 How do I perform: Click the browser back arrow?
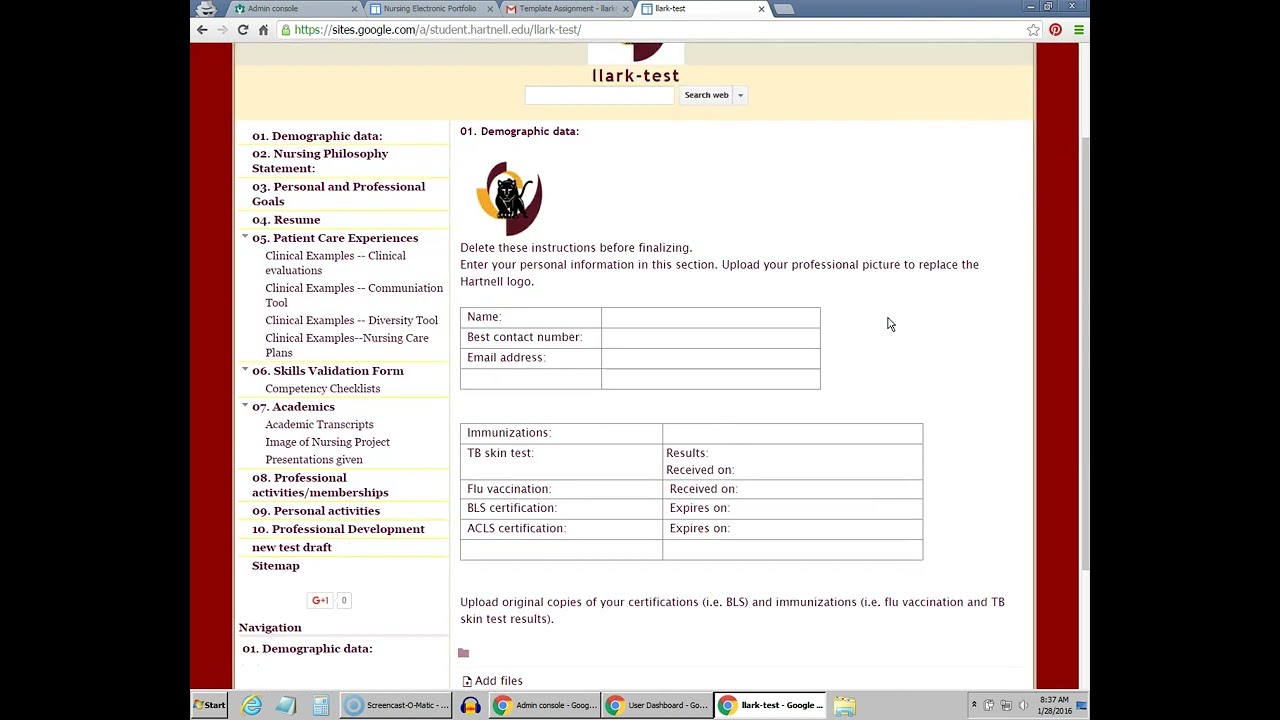[202, 30]
